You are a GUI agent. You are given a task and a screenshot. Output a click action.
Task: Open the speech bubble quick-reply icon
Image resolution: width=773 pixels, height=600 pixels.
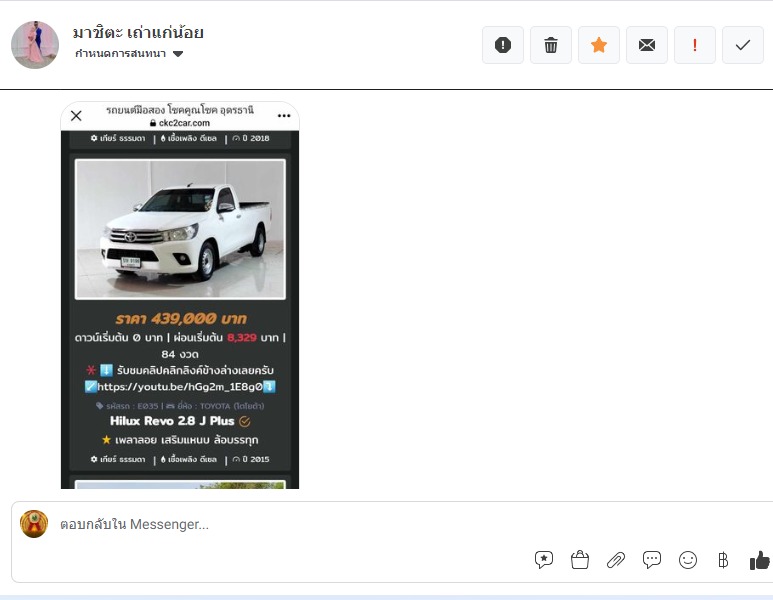click(652, 560)
